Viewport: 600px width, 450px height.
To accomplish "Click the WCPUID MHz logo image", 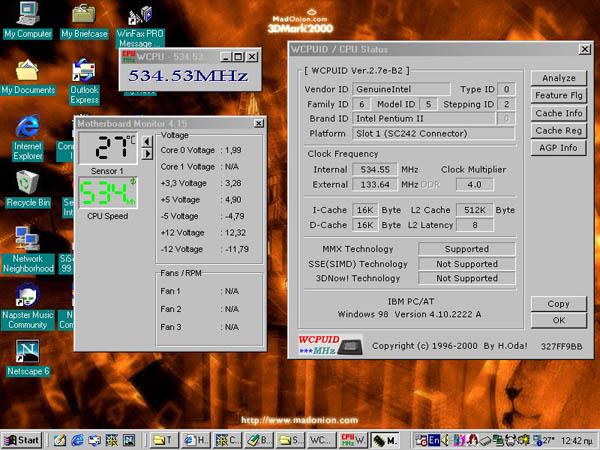I will pos(330,345).
